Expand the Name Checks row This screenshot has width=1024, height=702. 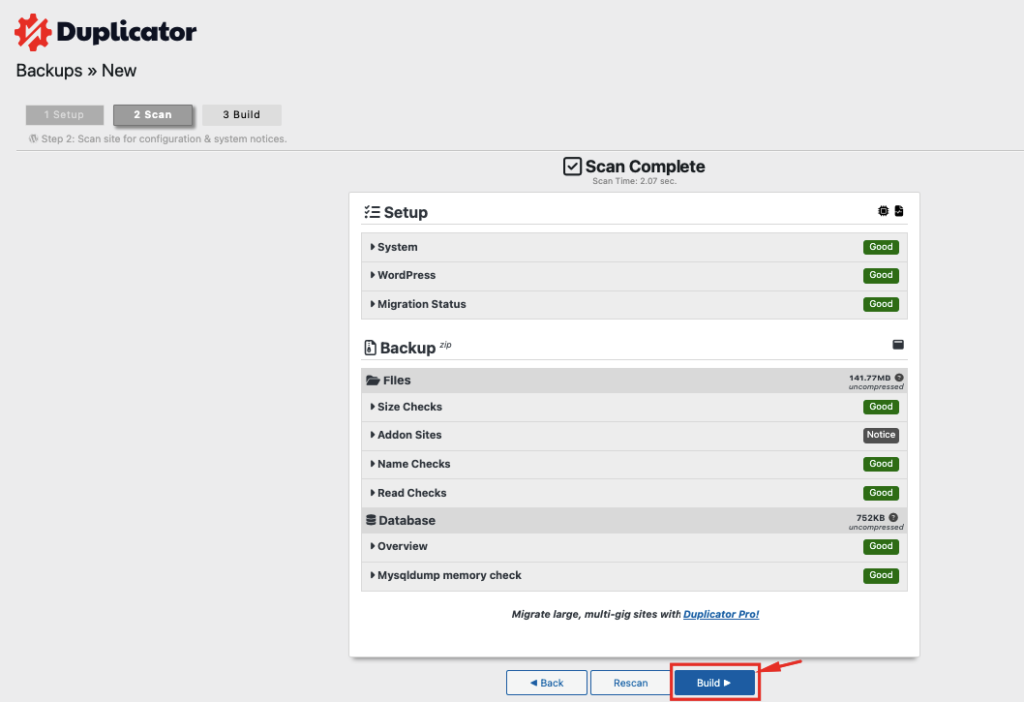pos(634,464)
